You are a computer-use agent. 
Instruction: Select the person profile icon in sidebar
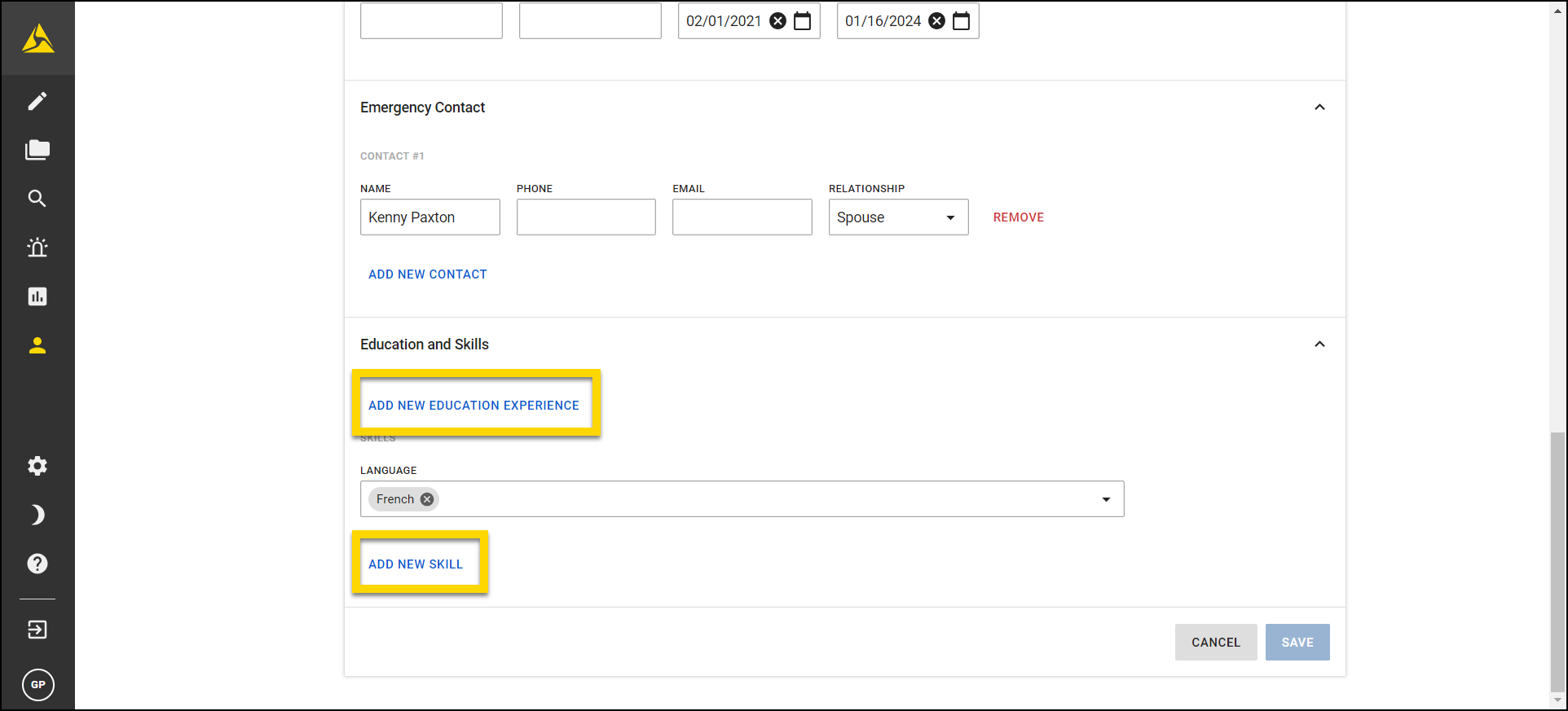[x=37, y=345]
